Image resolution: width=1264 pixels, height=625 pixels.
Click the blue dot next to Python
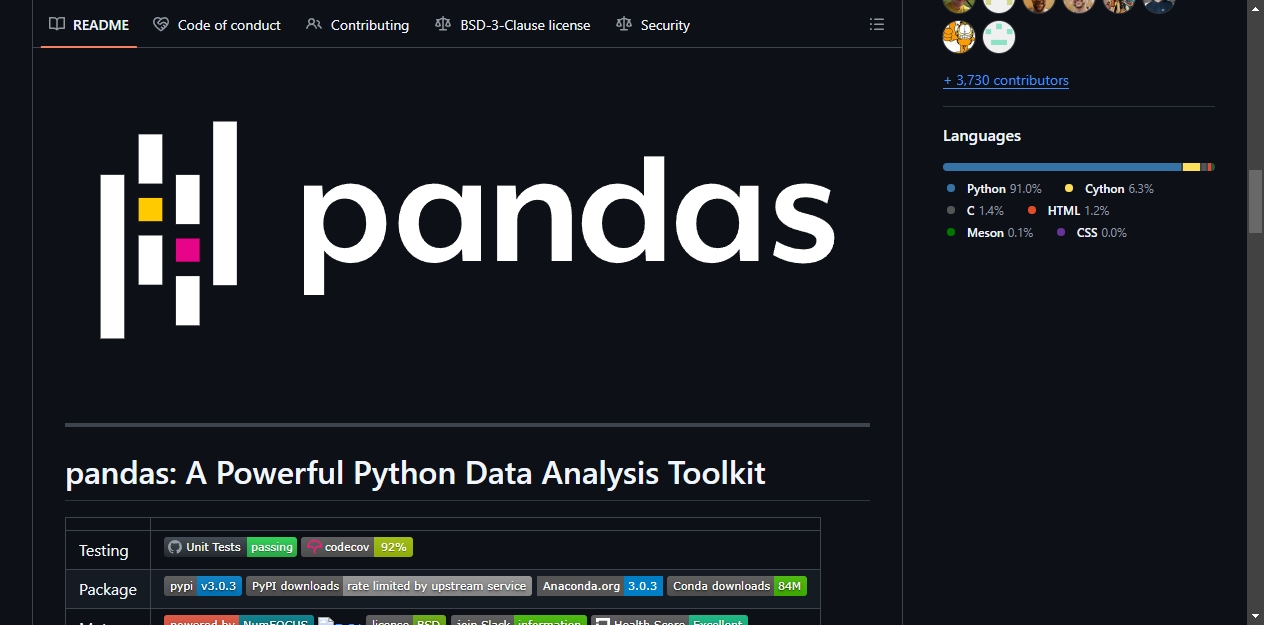[951, 188]
